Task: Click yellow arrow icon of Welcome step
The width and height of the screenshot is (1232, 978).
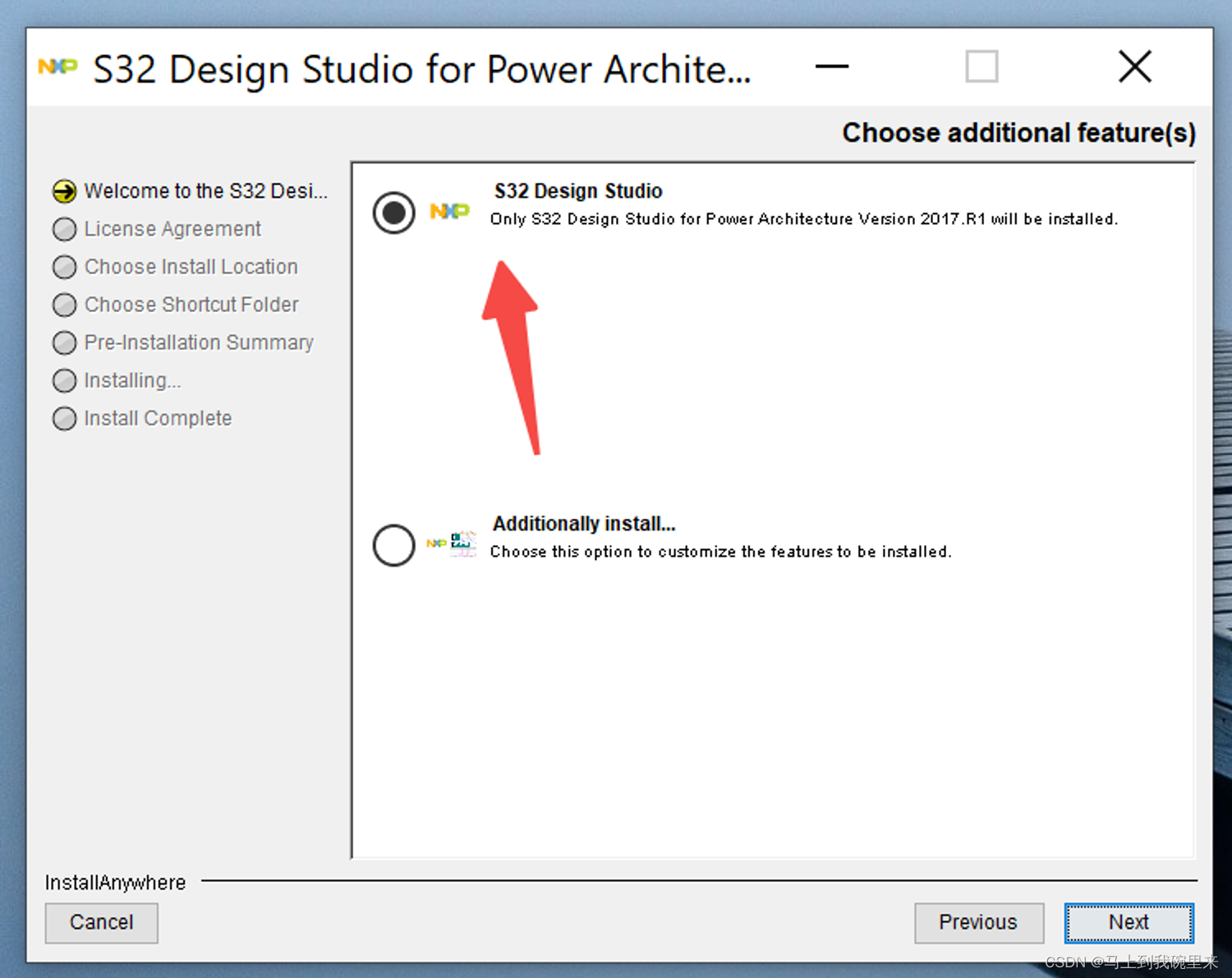Action: [65, 191]
